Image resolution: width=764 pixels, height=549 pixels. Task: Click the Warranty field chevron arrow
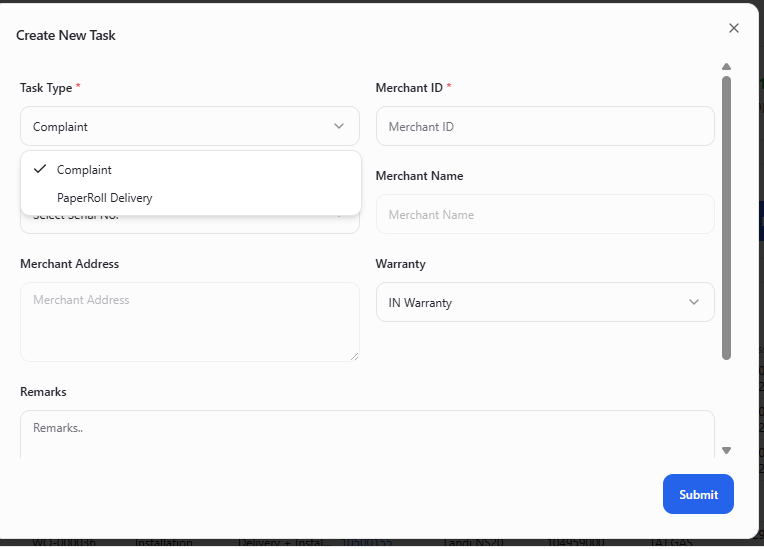(694, 302)
